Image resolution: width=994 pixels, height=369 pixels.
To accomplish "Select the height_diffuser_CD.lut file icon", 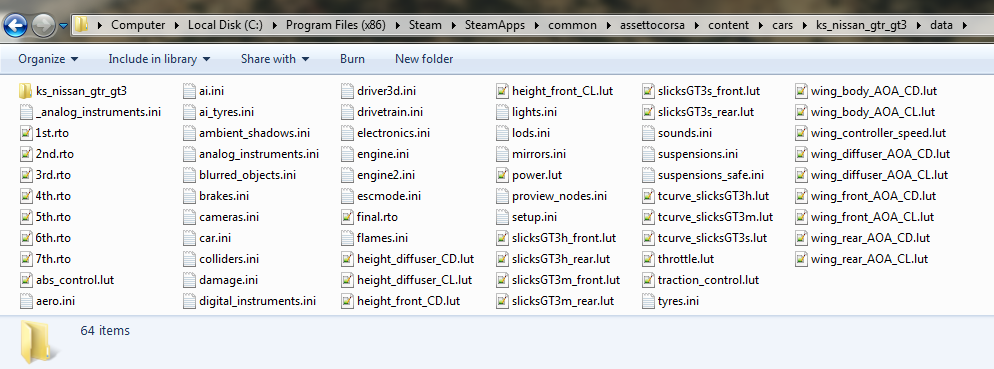I will 347,259.
